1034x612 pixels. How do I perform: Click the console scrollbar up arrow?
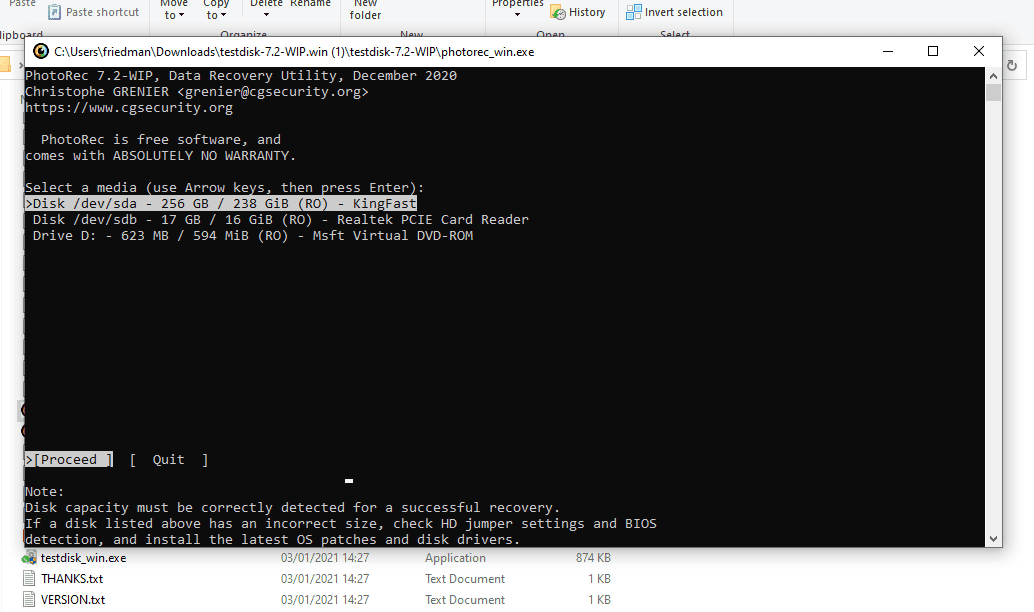(x=993, y=76)
